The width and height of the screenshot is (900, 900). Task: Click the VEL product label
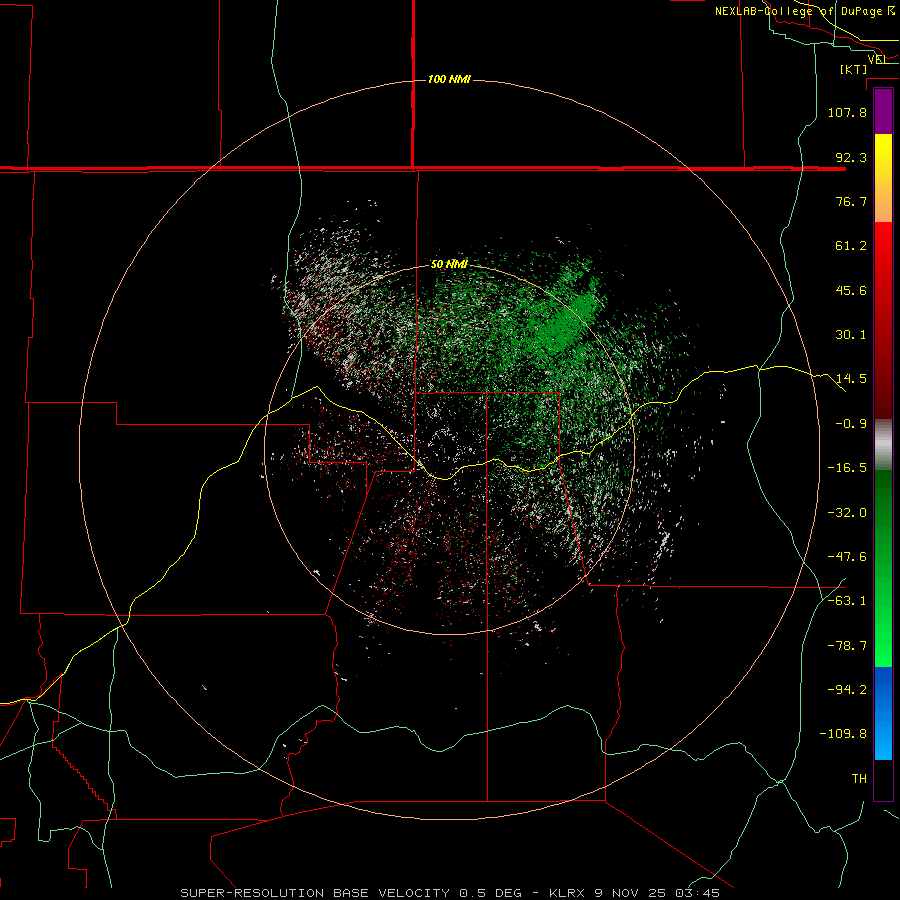coord(876,59)
